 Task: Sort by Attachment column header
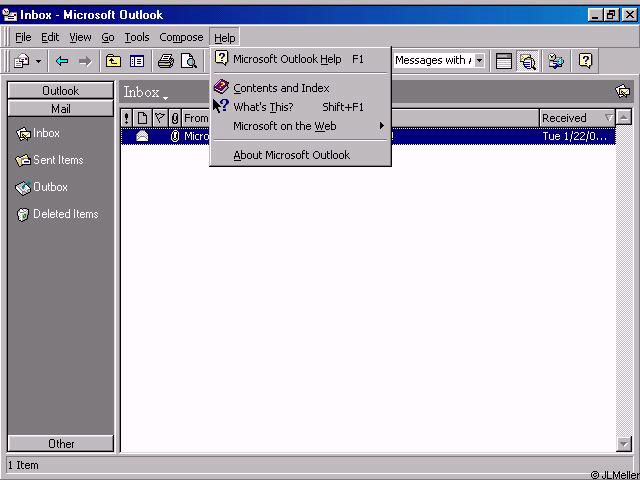click(x=175, y=118)
